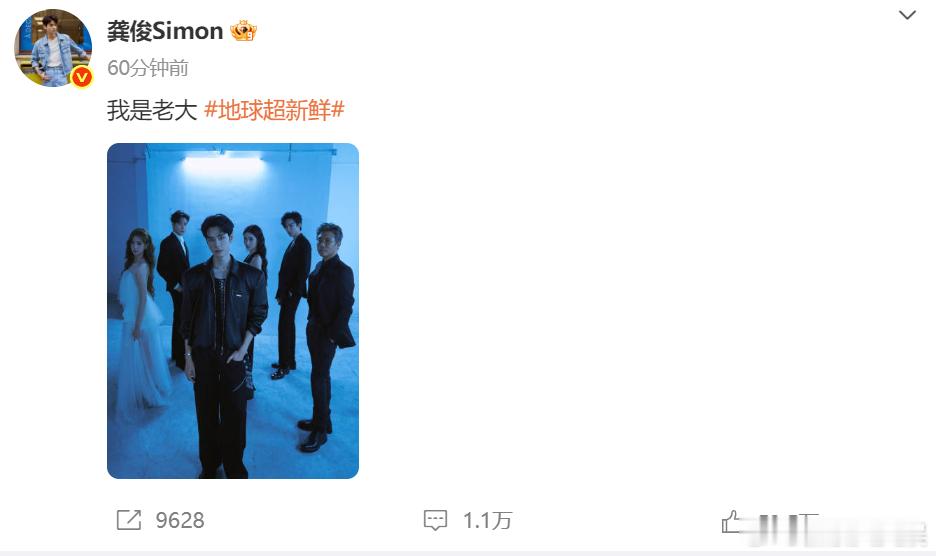This screenshot has width=936, height=556.
Task: Open 龚俊Simon's profile avatar
Action: point(53,48)
